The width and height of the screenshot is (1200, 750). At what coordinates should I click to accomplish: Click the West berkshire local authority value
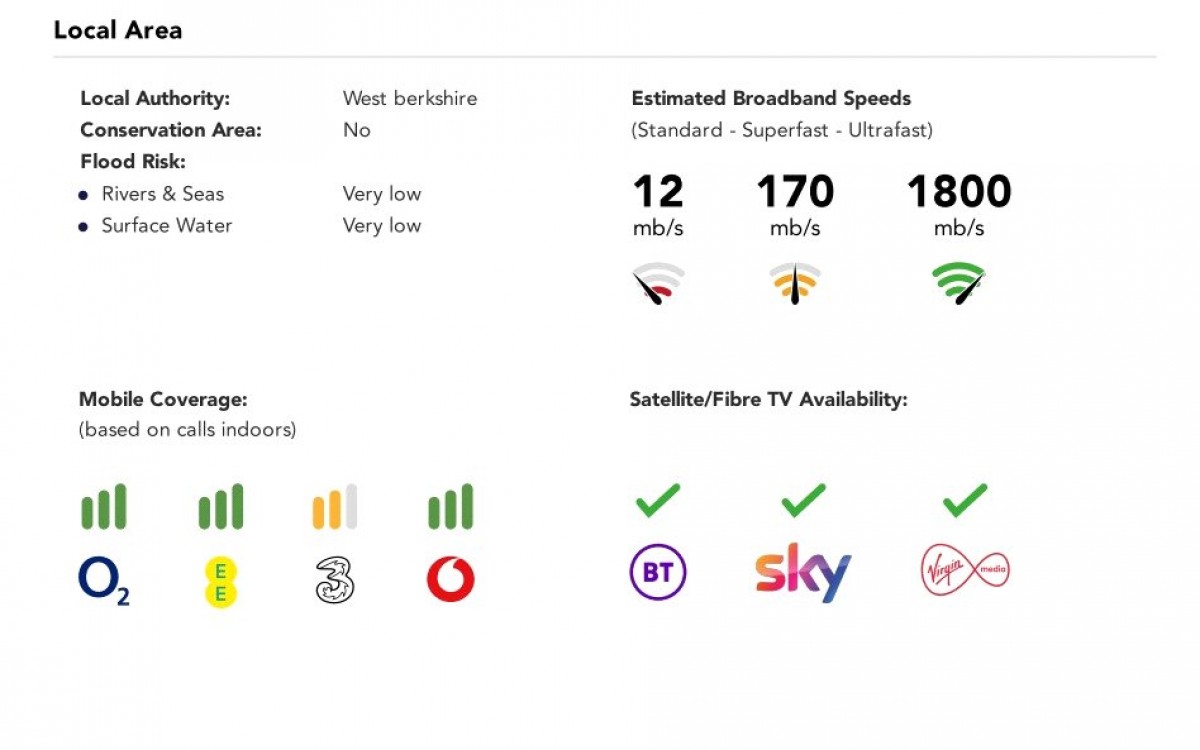coord(410,98)
